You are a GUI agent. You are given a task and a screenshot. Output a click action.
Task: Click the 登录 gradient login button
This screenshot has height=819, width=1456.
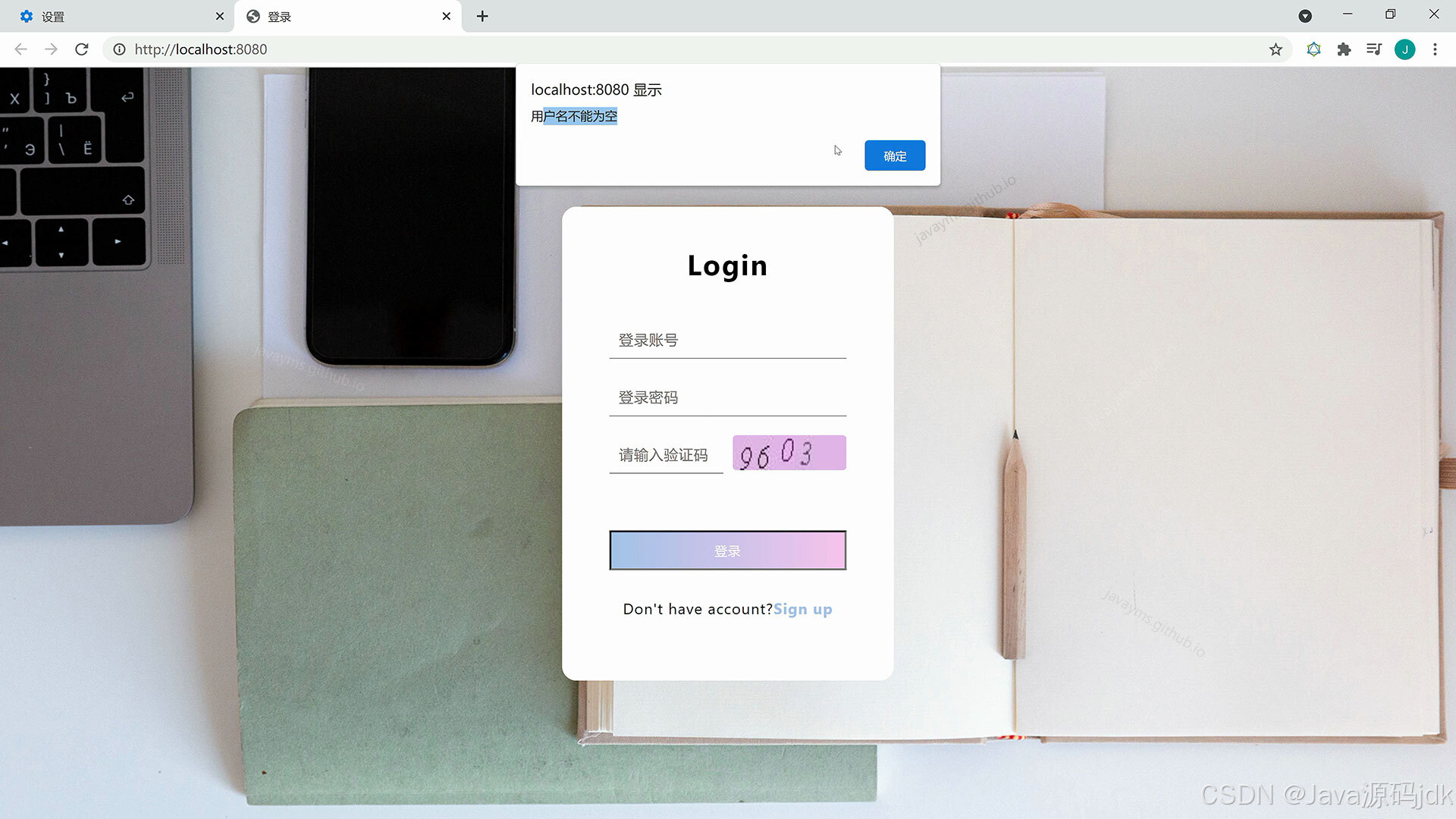pyautogui.click(x=727, y=551)
